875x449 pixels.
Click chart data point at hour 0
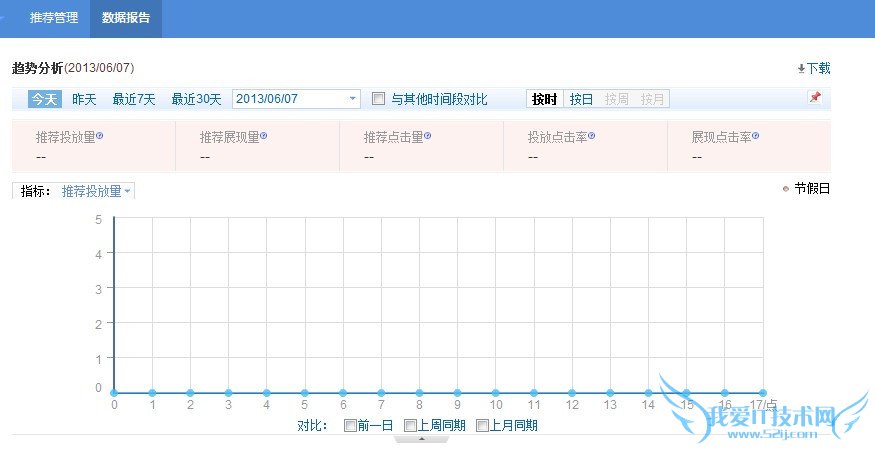114,393
